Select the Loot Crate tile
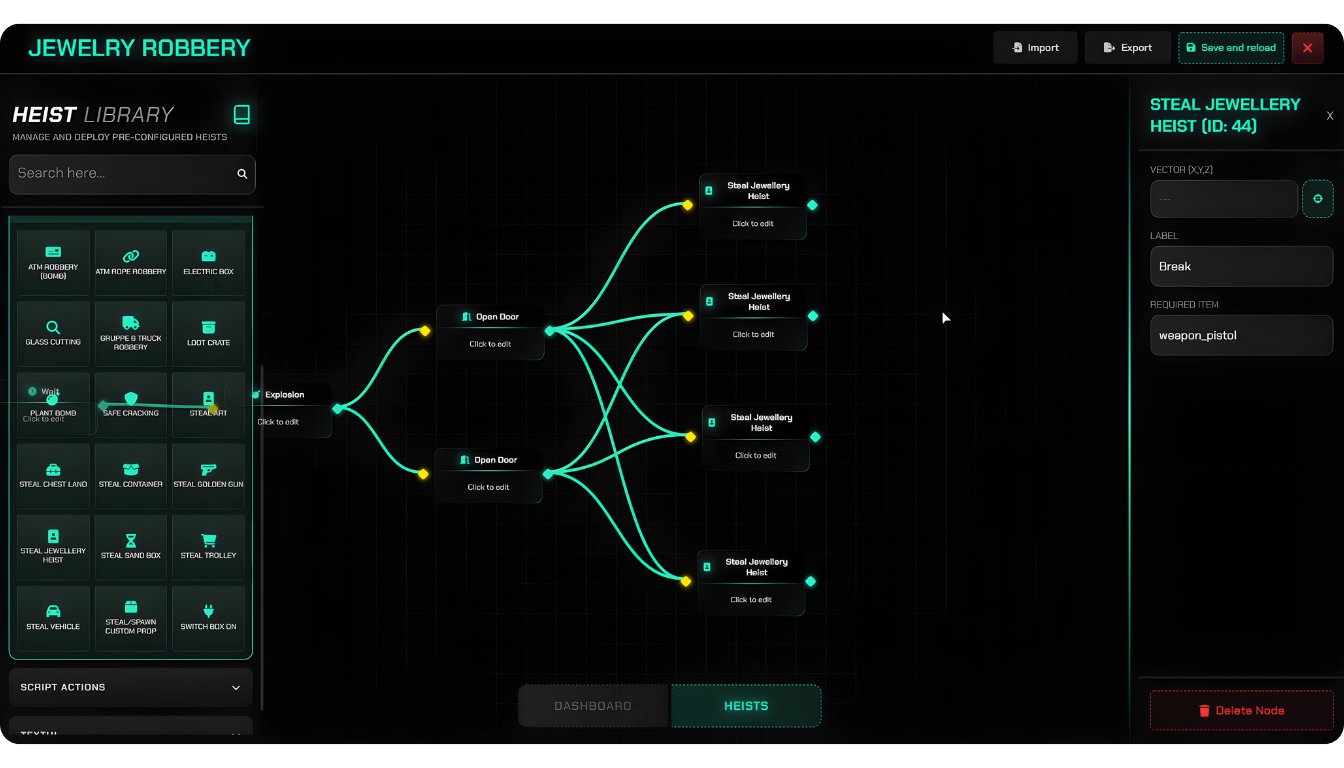 click(208, 333)
